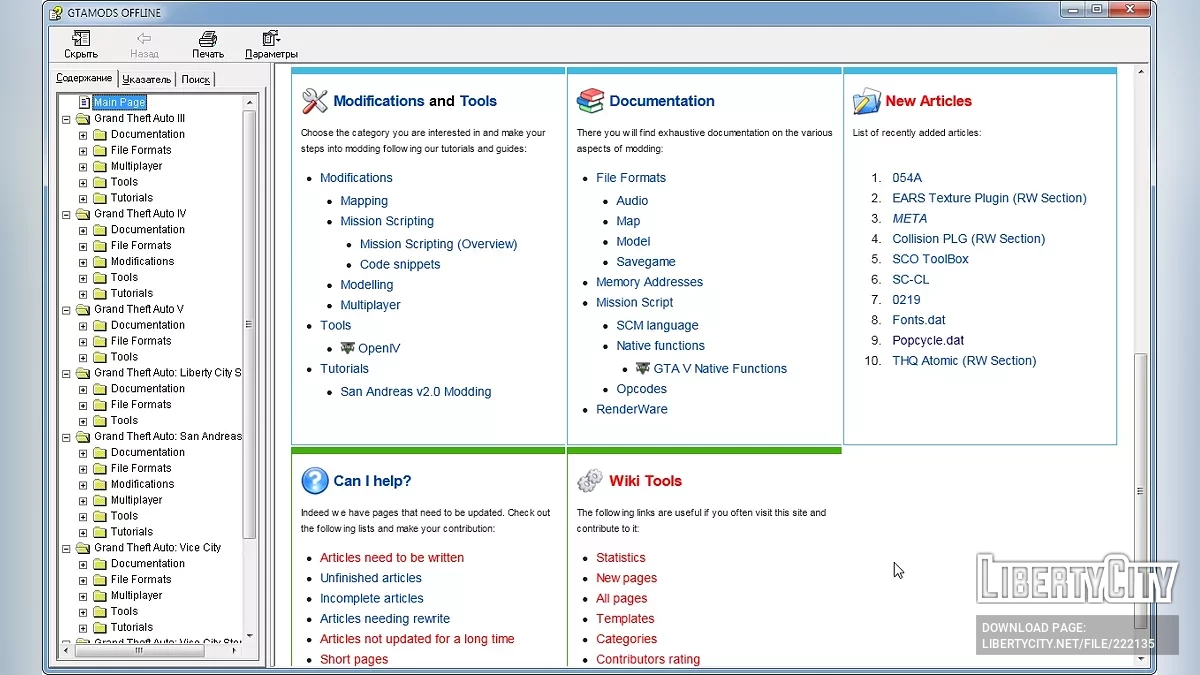Click the New Articles notepad icon
The height and width of the screenshot is (675, 1200).
[866, 101]
